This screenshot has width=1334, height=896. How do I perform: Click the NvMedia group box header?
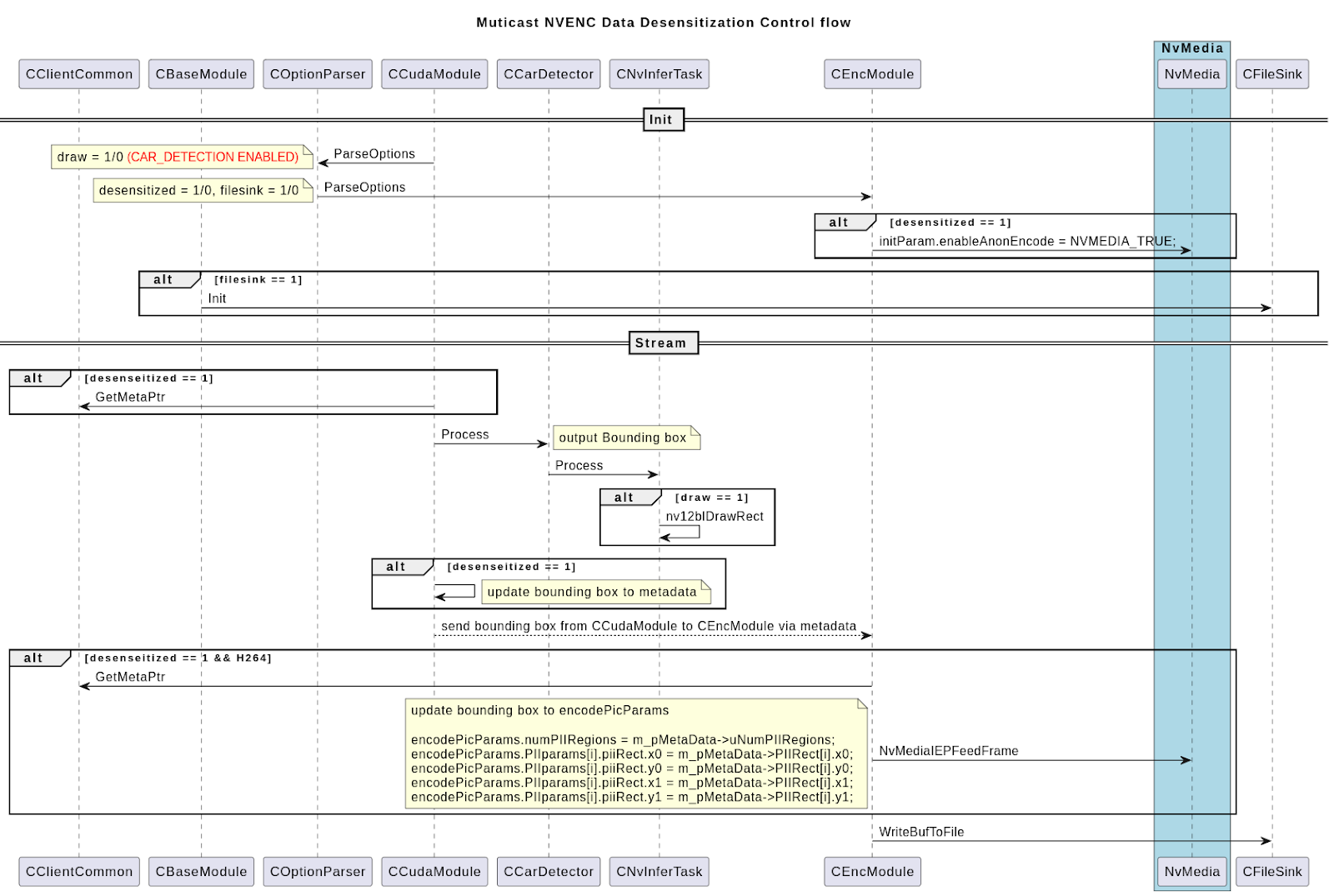(x=1192, y=48)
